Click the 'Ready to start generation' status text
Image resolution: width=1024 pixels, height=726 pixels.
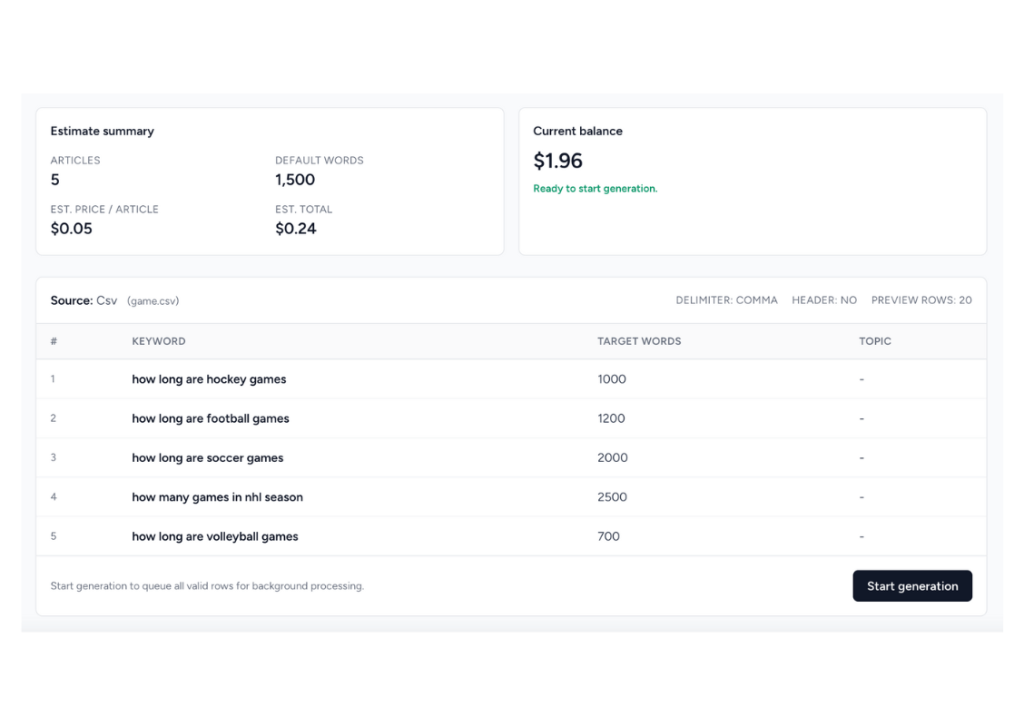595,189
